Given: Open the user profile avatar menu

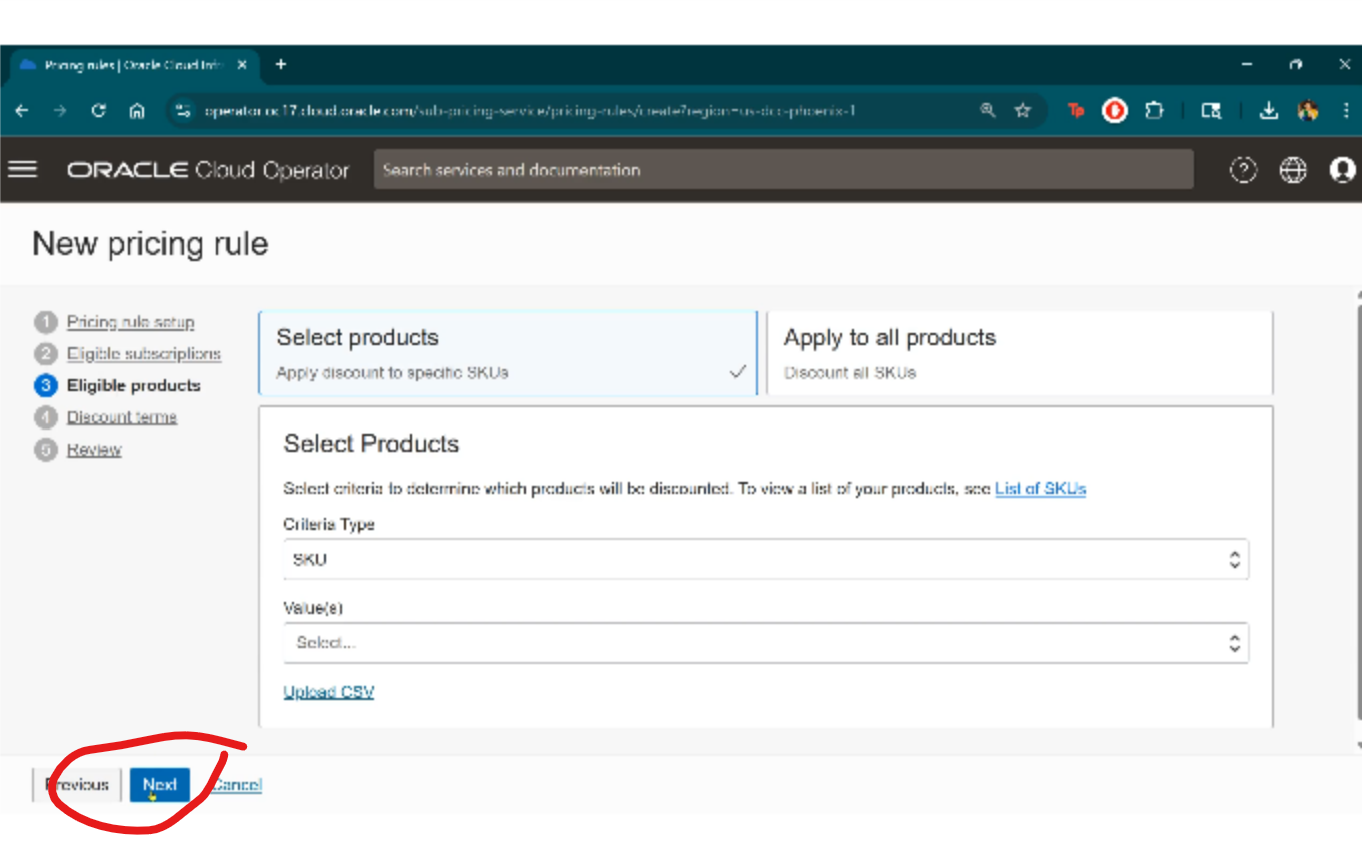Looking at the screenshot, I should pos(1342,171).
